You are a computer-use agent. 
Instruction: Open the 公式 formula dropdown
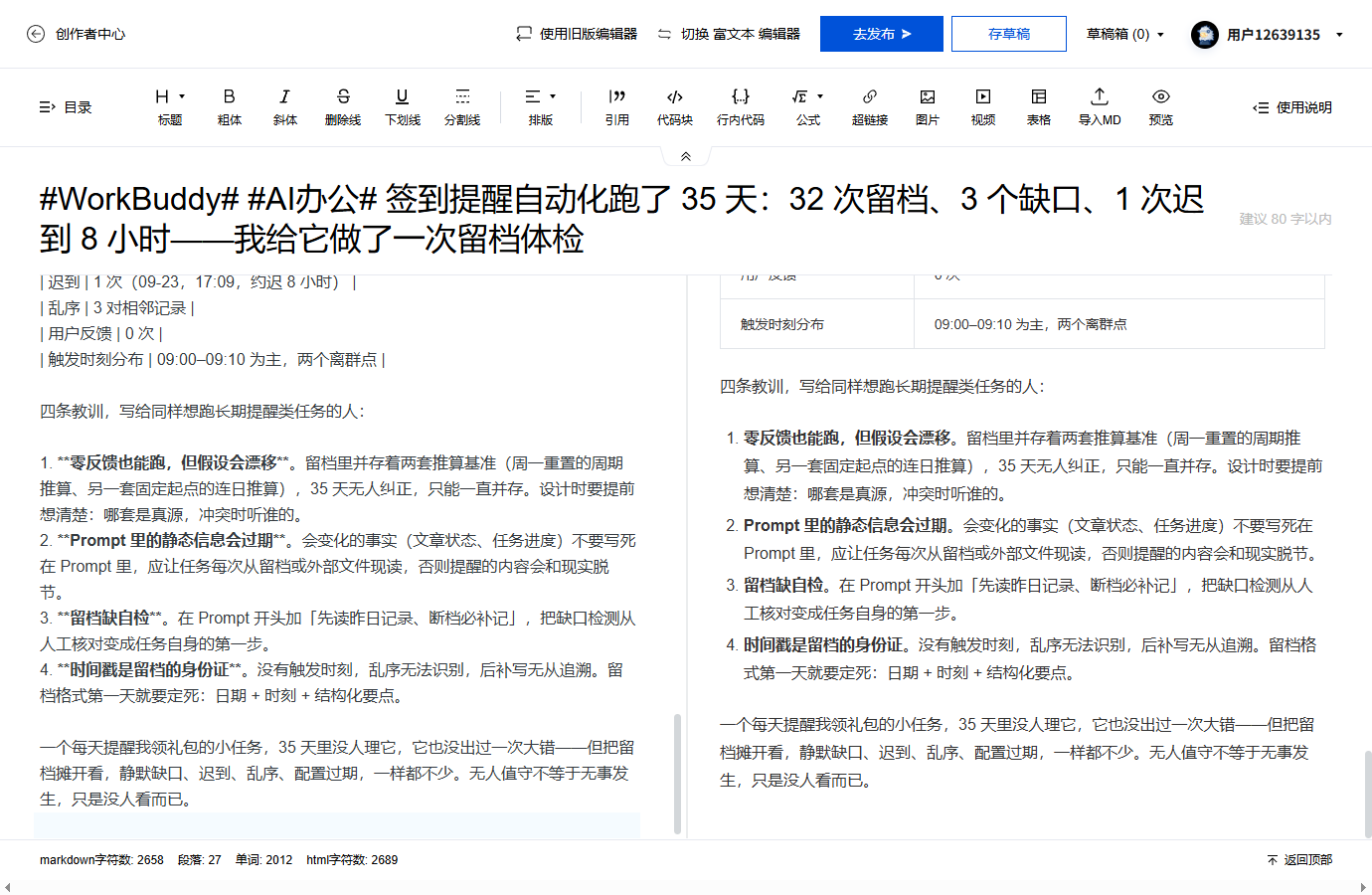pyautogui.click(x=808, y=106)
